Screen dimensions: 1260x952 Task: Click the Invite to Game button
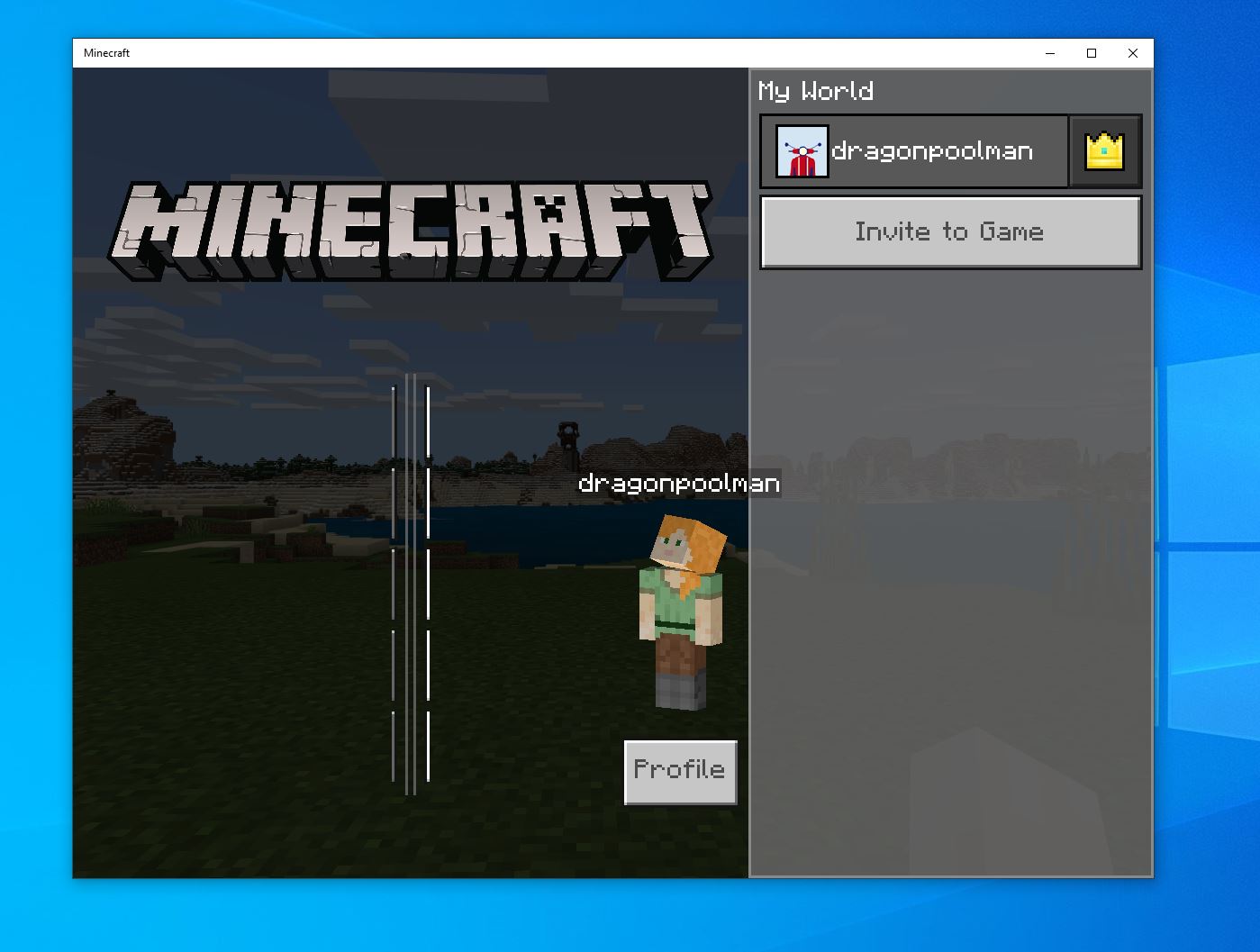click(951, 232)
